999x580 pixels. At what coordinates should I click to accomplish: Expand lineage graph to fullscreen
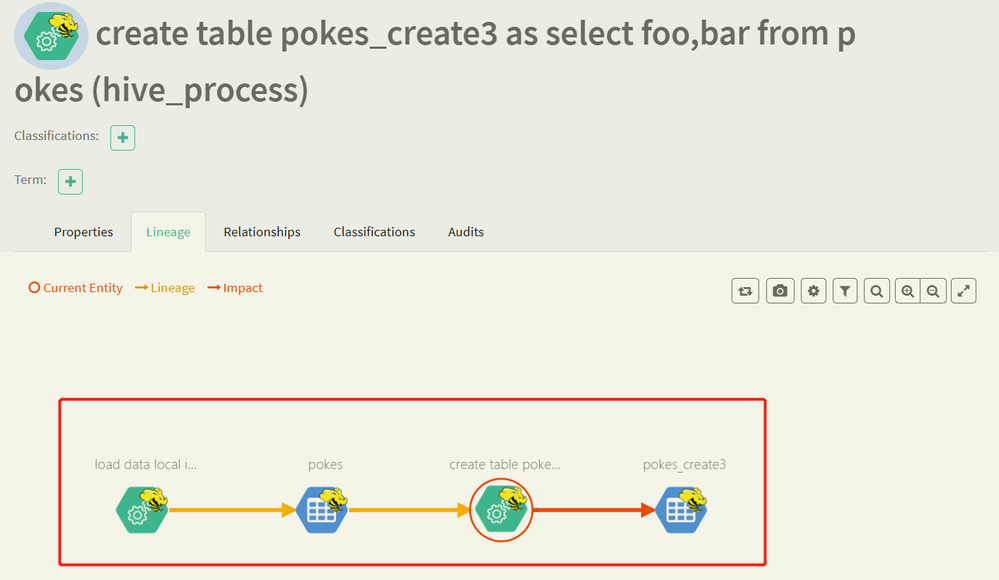click(963, 291)
